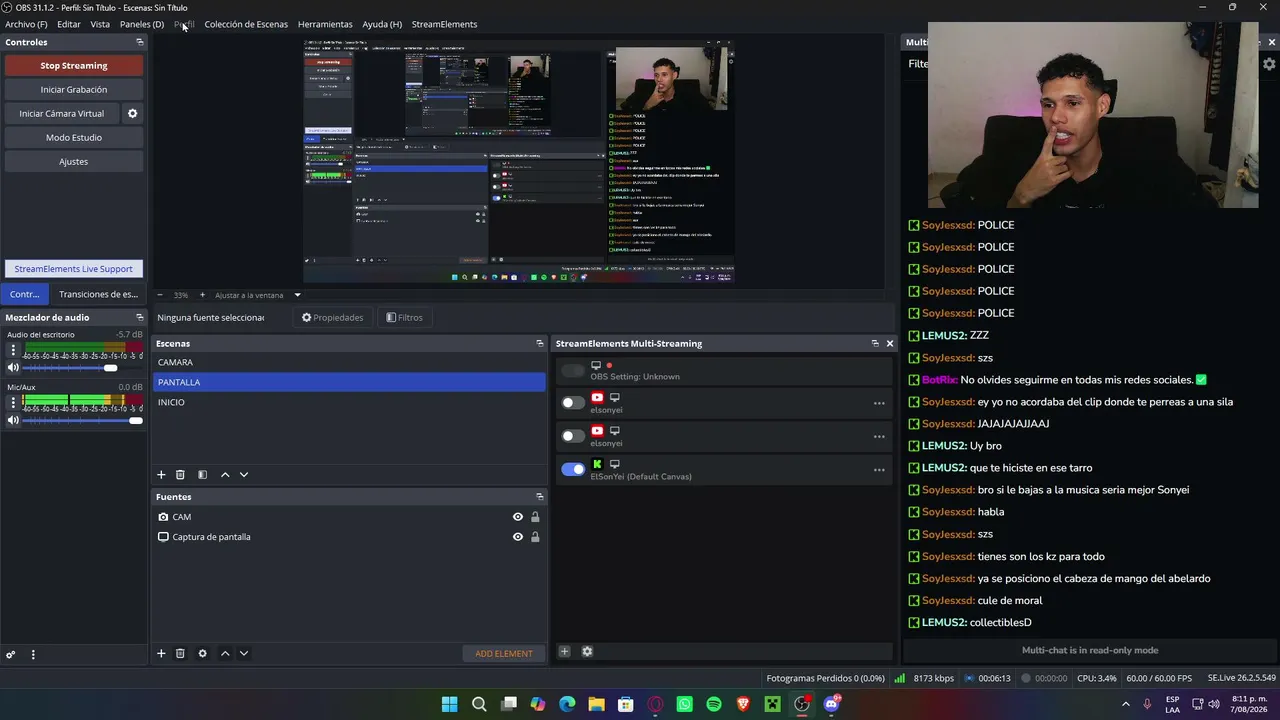Click Iniciar Cámara Virtual button

click(x=62, y=114)
